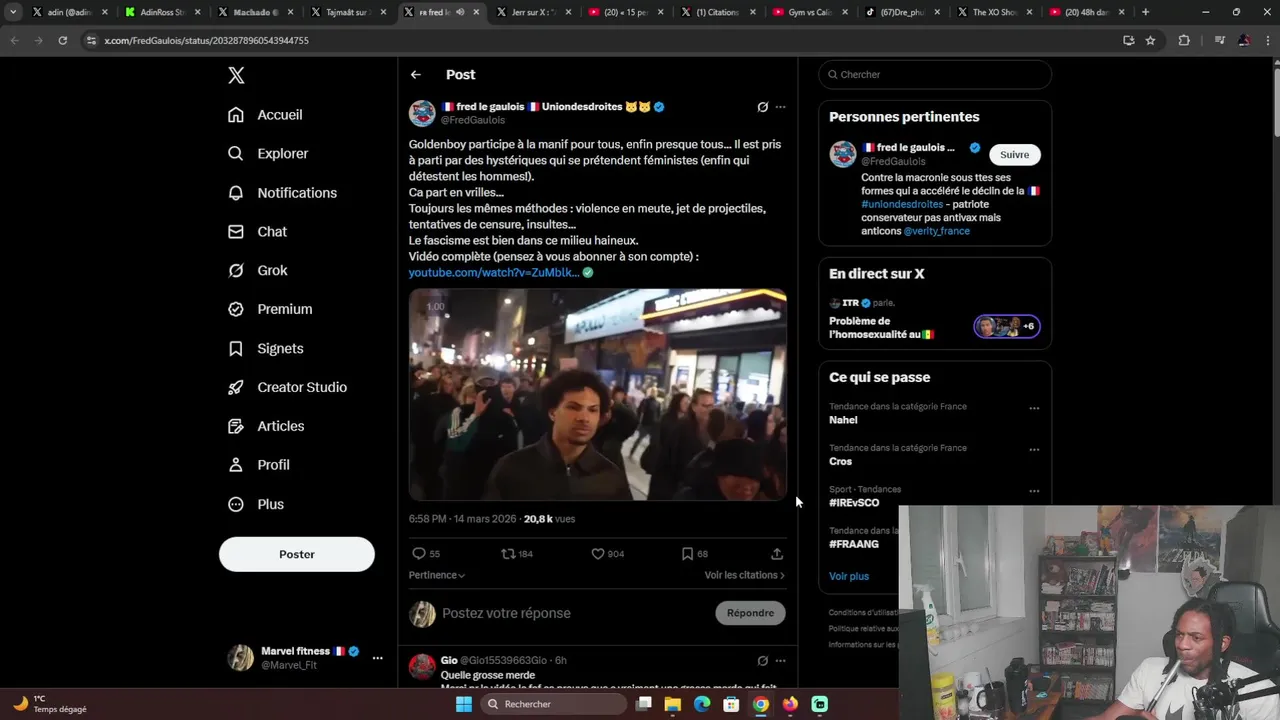Open Creator Studio in sidebar
Screen dimensions: 1280x720
tap(287, 388)
